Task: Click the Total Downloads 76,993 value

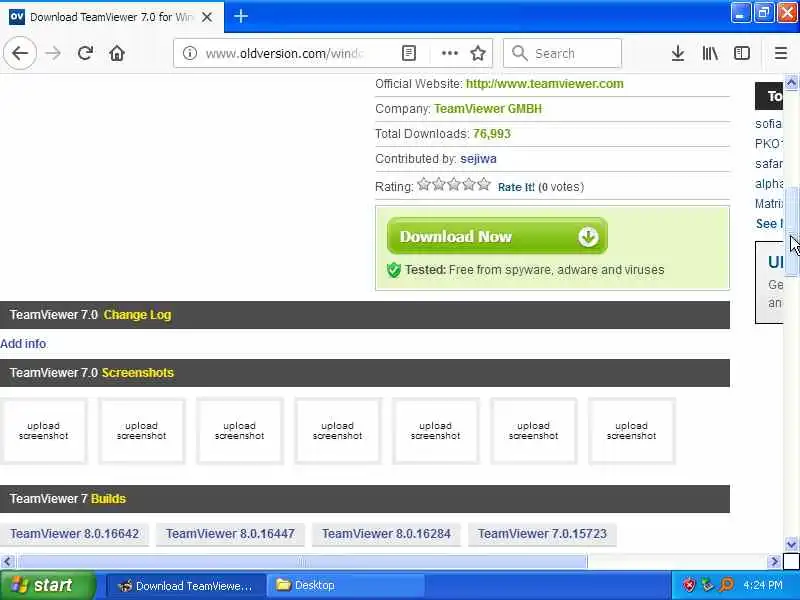Action: [492, 134]
